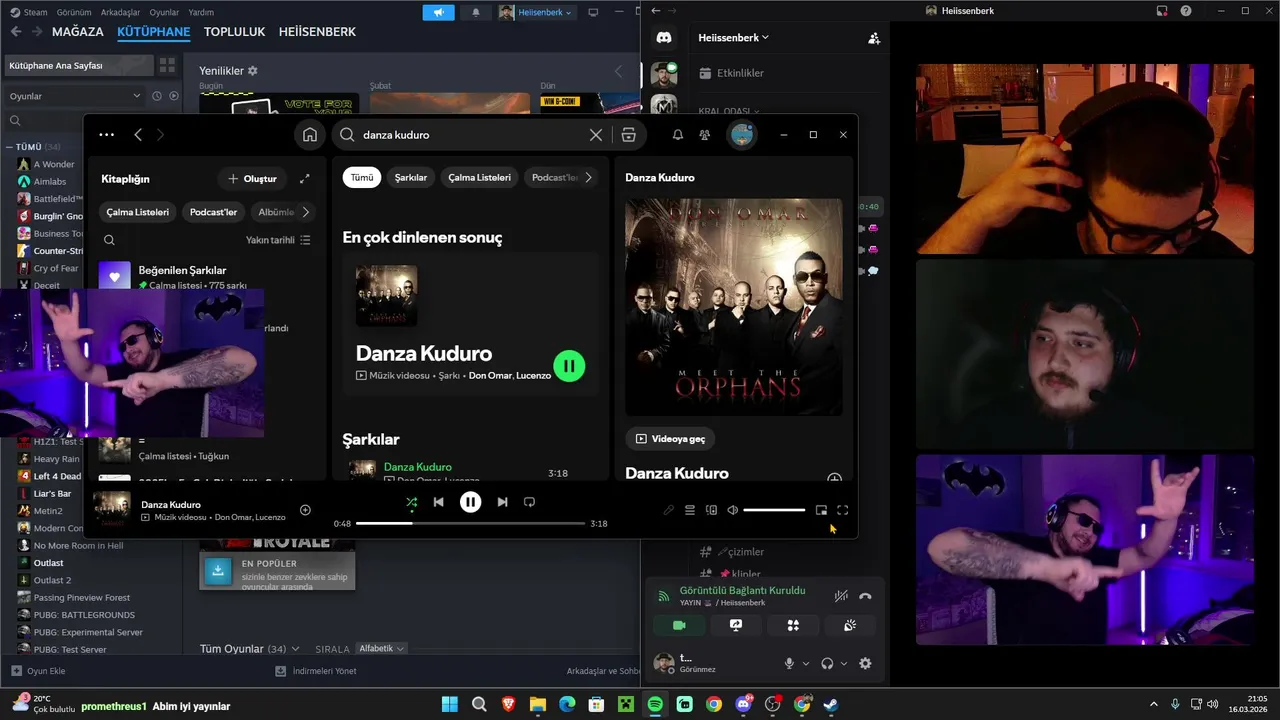Toggle repeat in Spotify player
Screen dimensions: 1280x720
[x=530, y=502]
